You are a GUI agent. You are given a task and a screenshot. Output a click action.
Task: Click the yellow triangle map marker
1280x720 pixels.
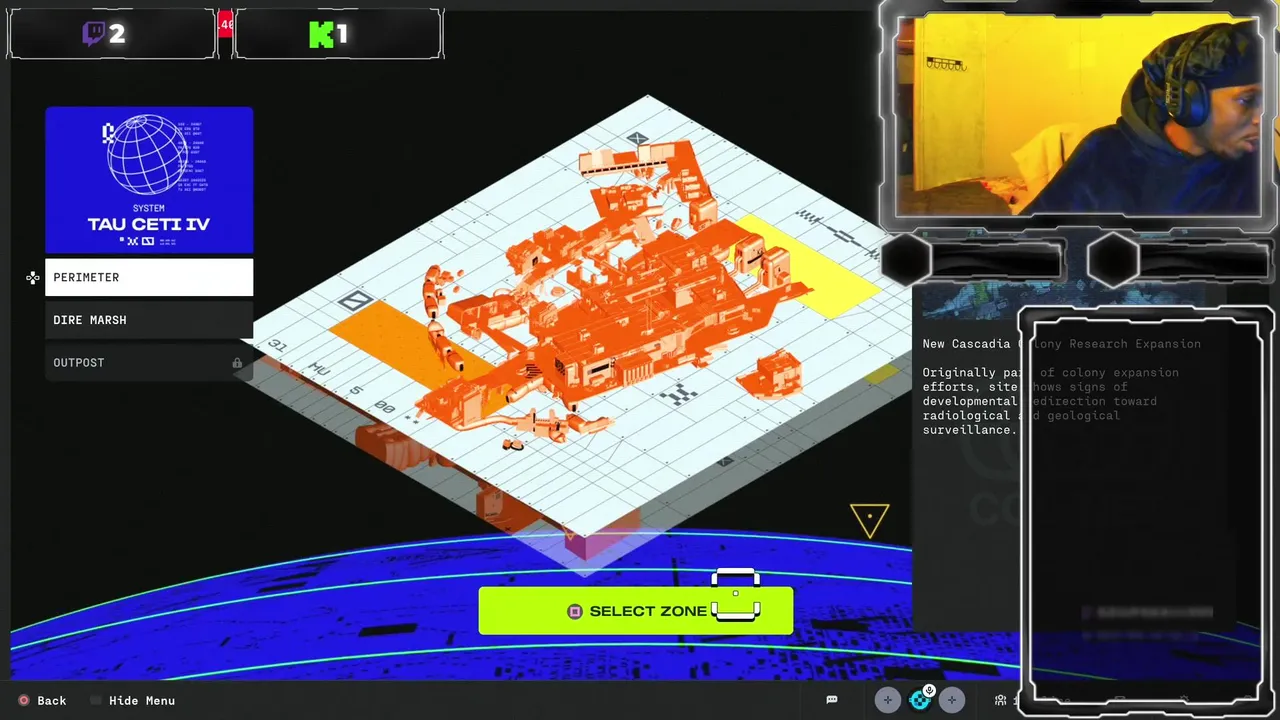870,520
